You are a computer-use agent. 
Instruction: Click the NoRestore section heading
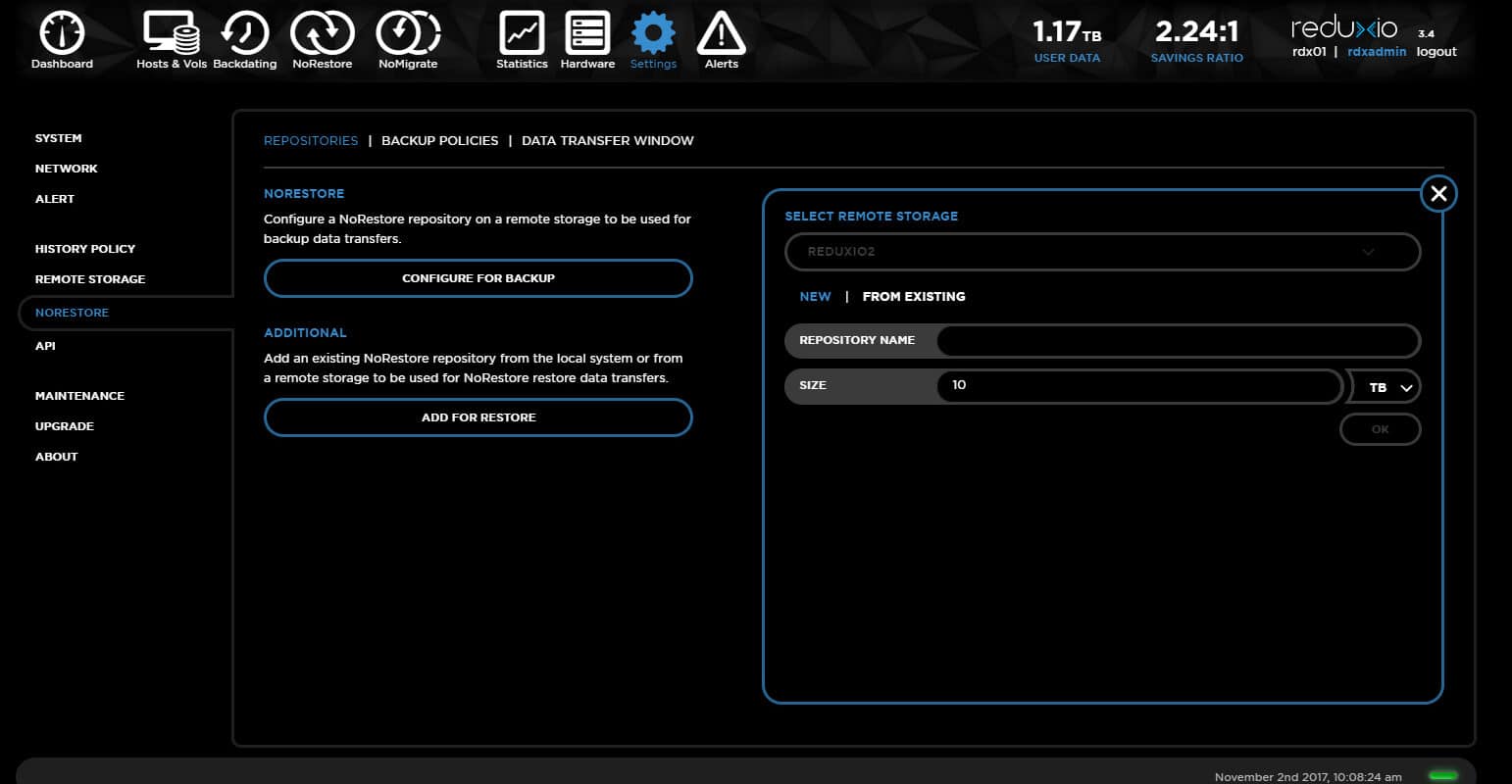(x=304, y=194)
